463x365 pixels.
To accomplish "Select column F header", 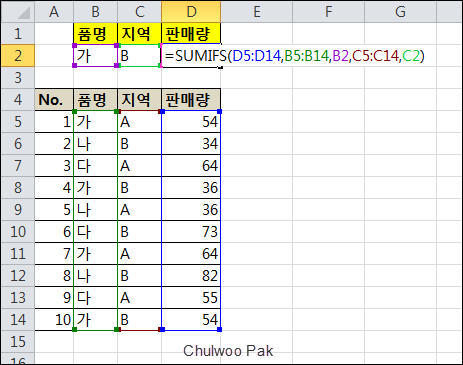I will click(x=328, y=12).
